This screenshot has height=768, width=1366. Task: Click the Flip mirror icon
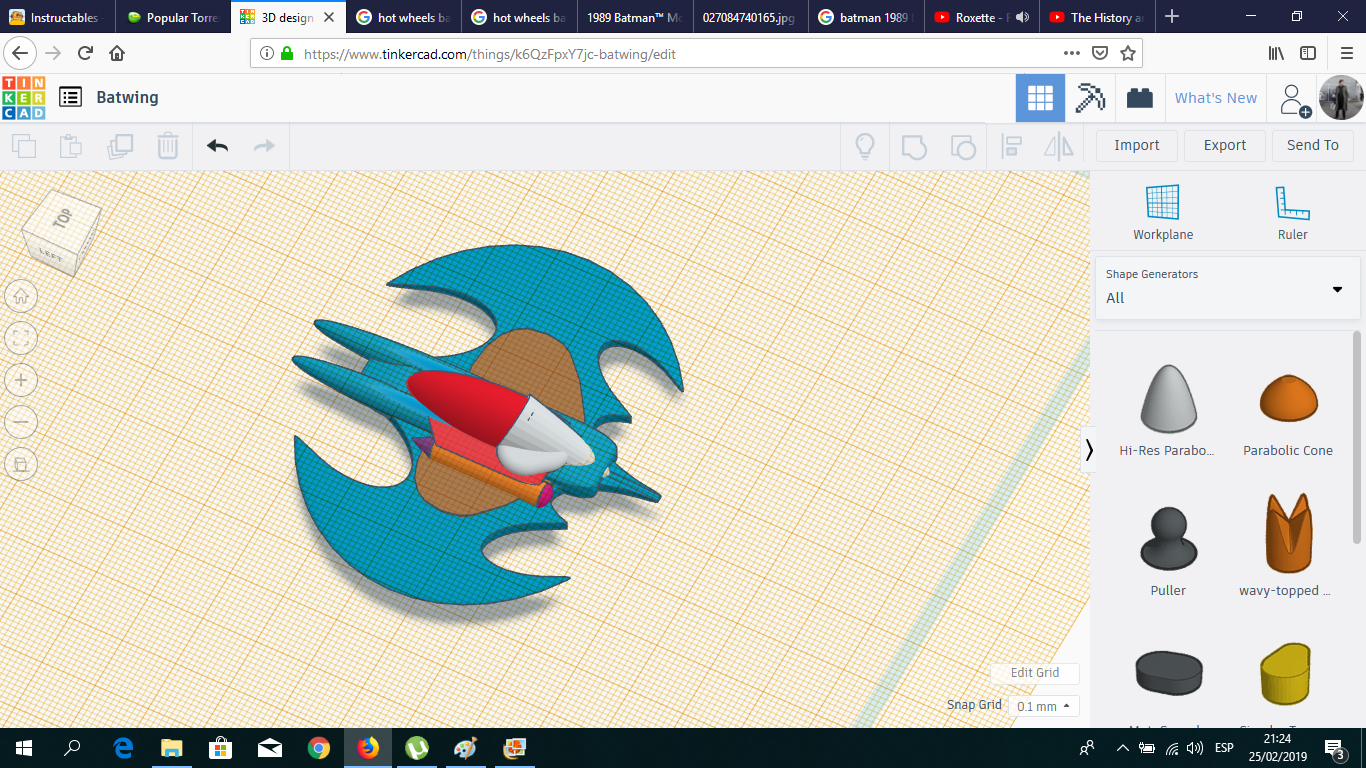click(x=1058, y=146)
